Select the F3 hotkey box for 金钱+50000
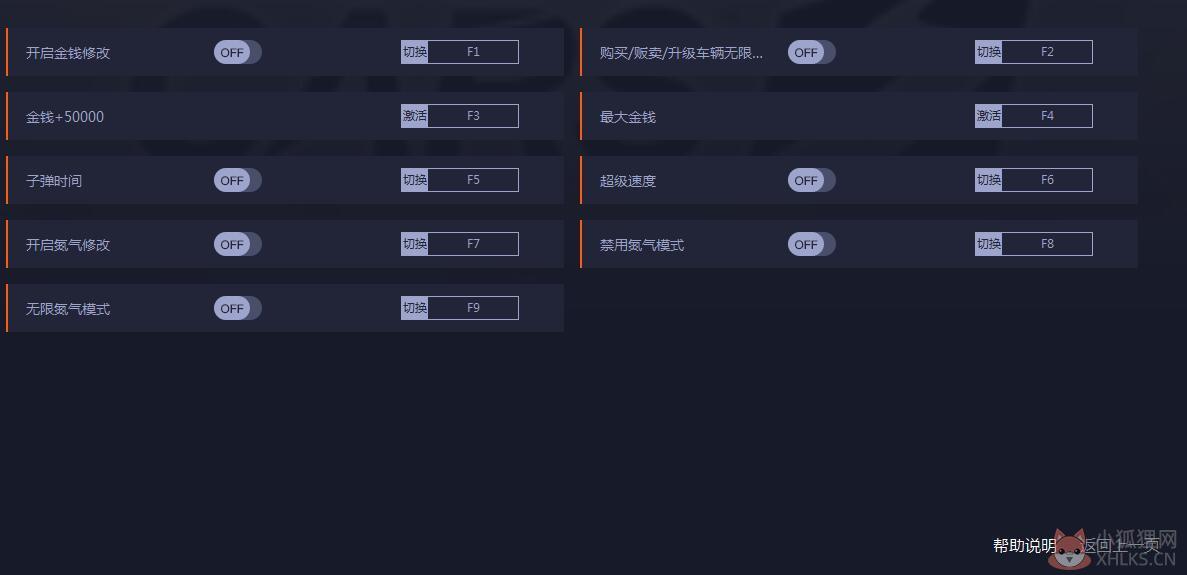The image size is (1187, 575). (x=473, y=116)
